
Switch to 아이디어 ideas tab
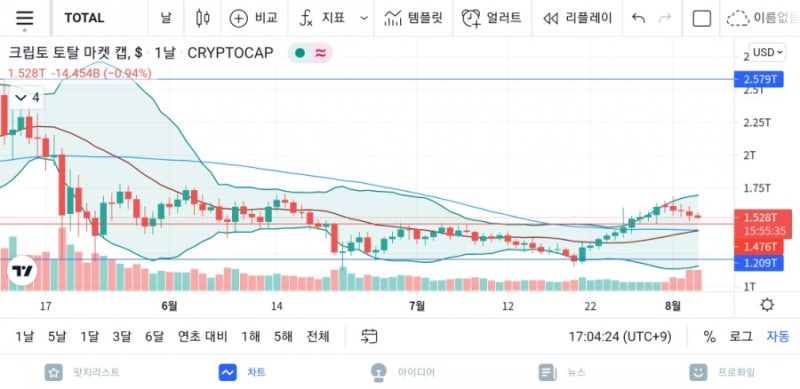point(403,372)
